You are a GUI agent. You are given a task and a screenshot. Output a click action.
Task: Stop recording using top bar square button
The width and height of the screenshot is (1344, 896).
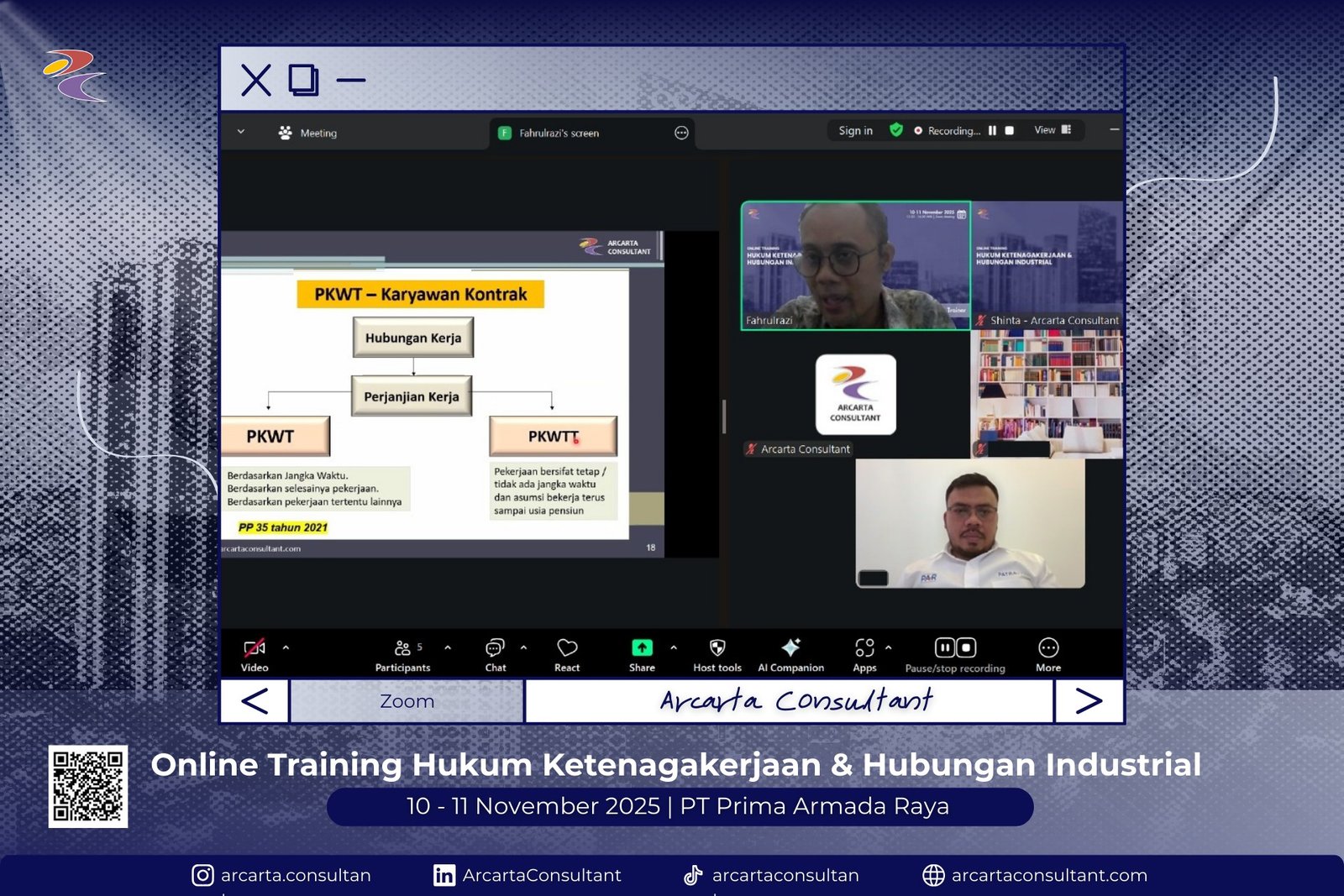click(1010, 131)
